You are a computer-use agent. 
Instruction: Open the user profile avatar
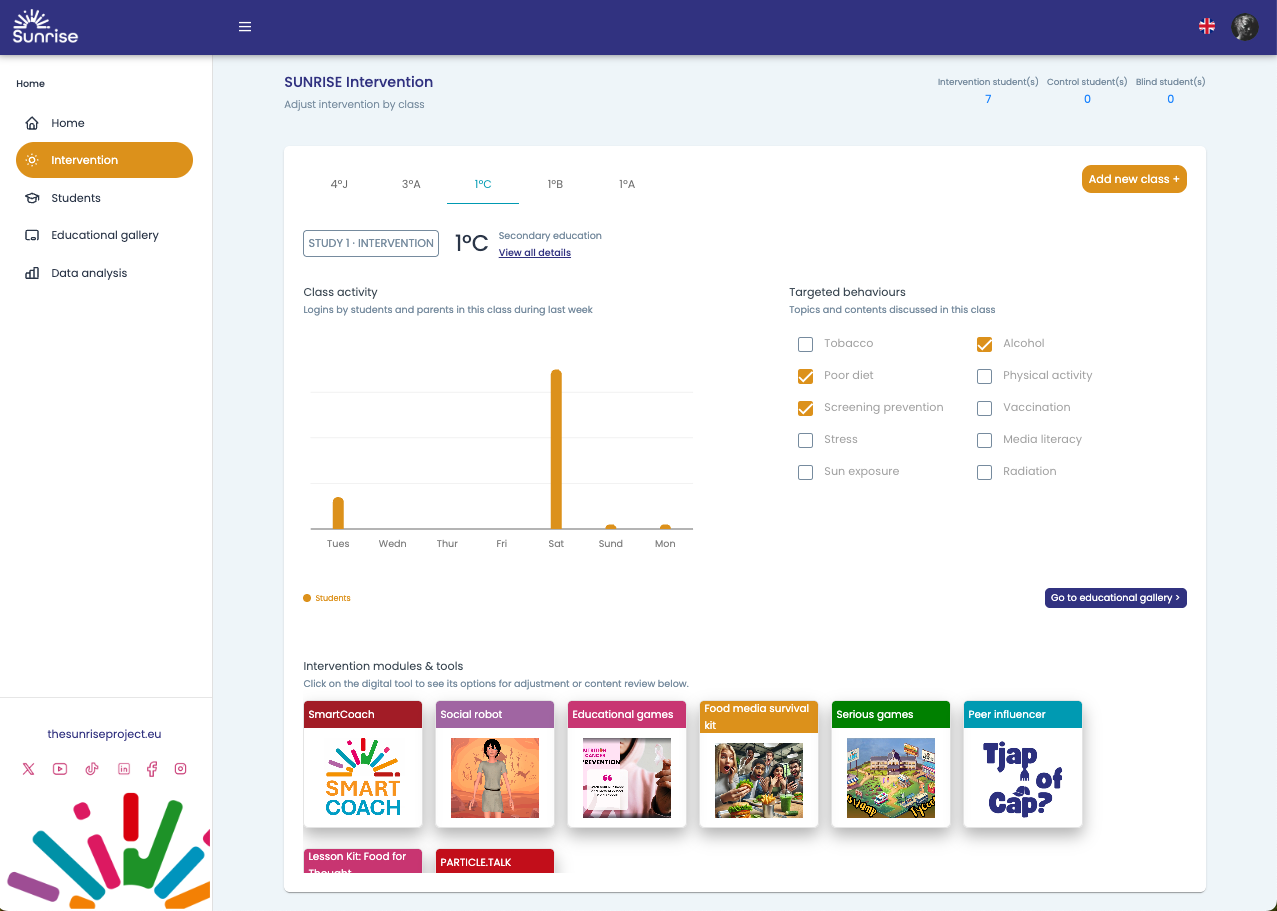click(1244, 27)
